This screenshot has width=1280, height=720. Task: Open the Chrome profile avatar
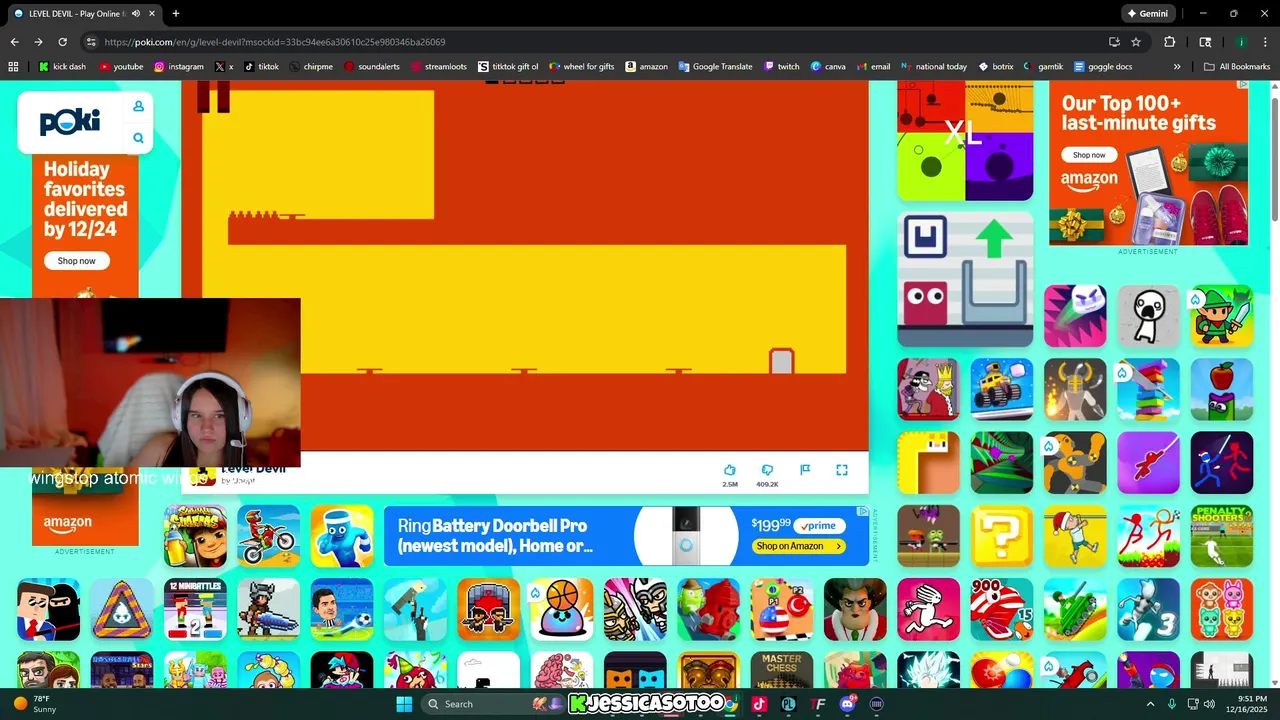tap(1240, 42)
